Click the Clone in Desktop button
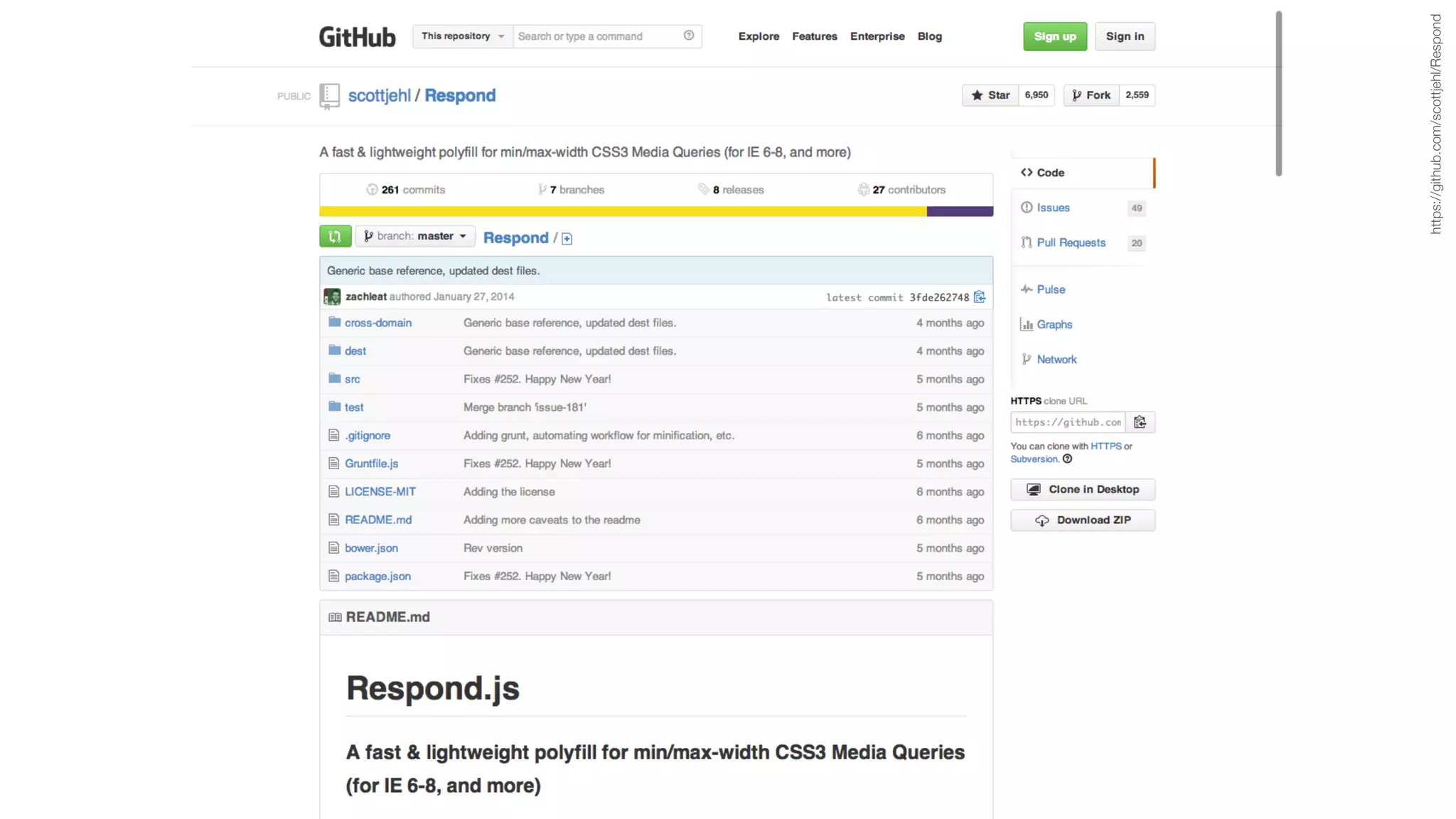This screenshot has height=819, width=1456. point(1083,489)
